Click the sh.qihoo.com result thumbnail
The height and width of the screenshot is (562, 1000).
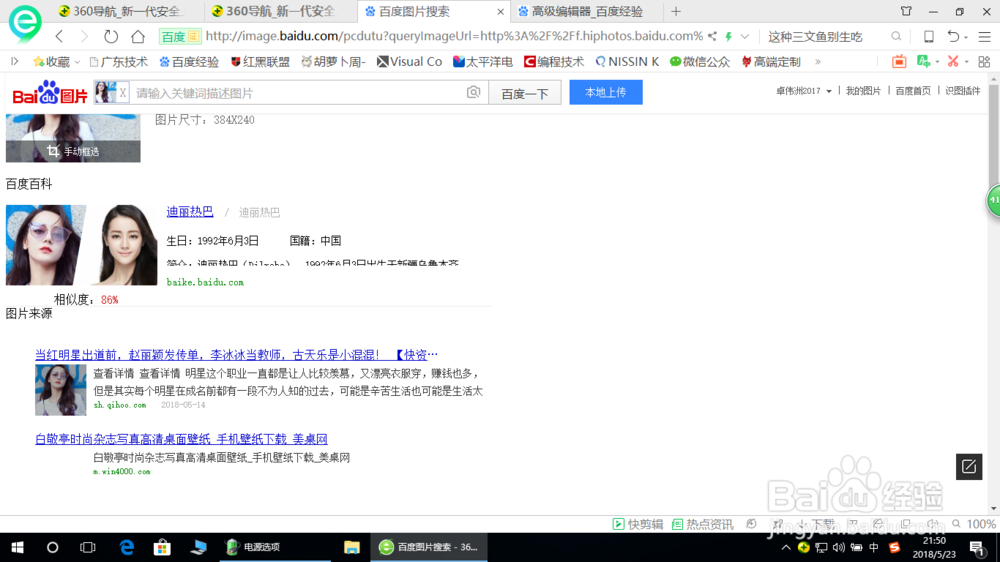[x=61, y=390]
